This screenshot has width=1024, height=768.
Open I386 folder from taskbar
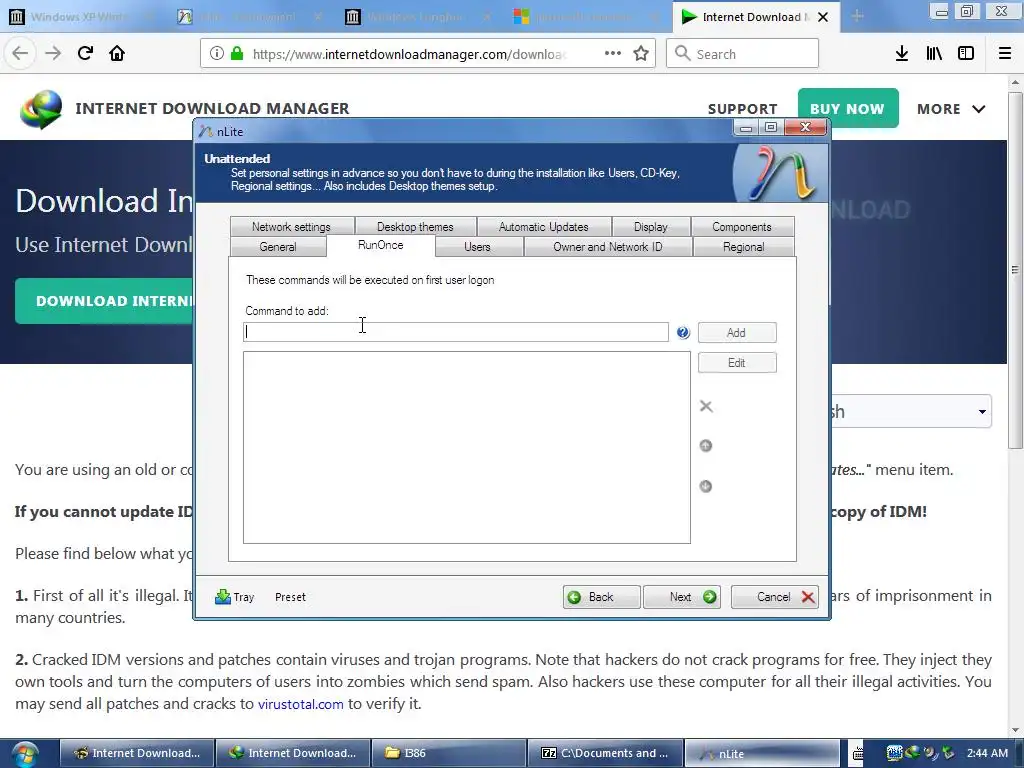click(449, 753)
